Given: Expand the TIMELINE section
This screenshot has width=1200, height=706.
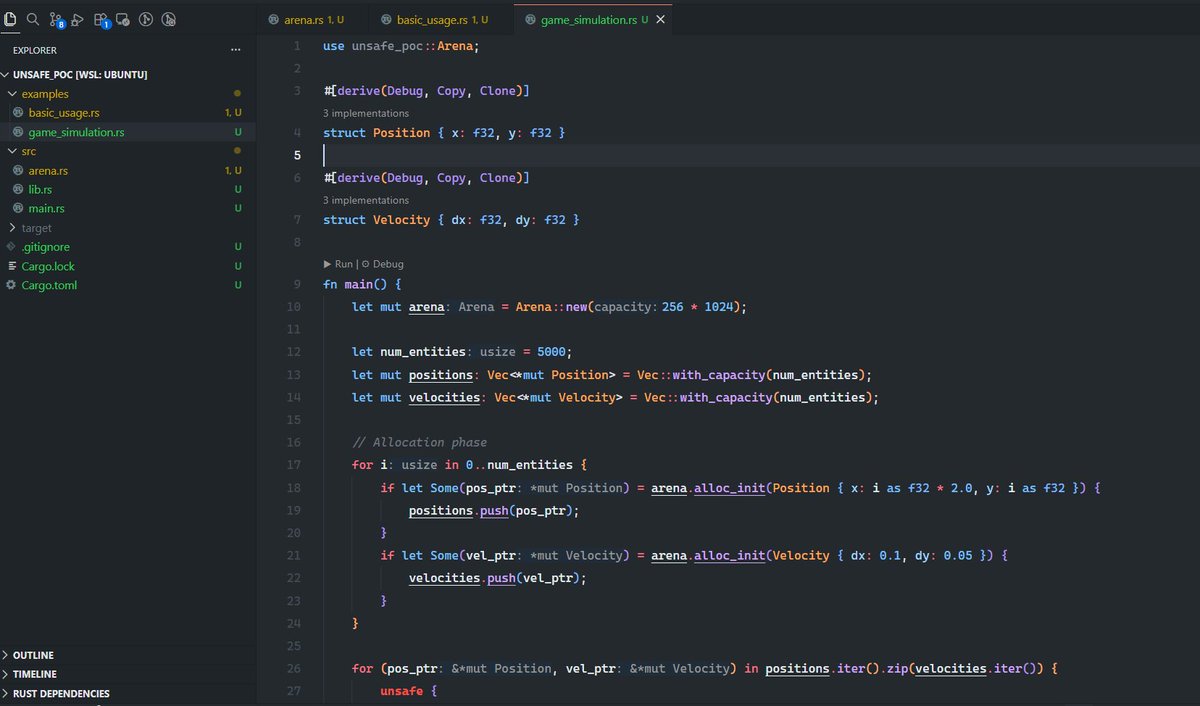Looking at the screenshot, I should pyautogui.click(x=35, y=674).
